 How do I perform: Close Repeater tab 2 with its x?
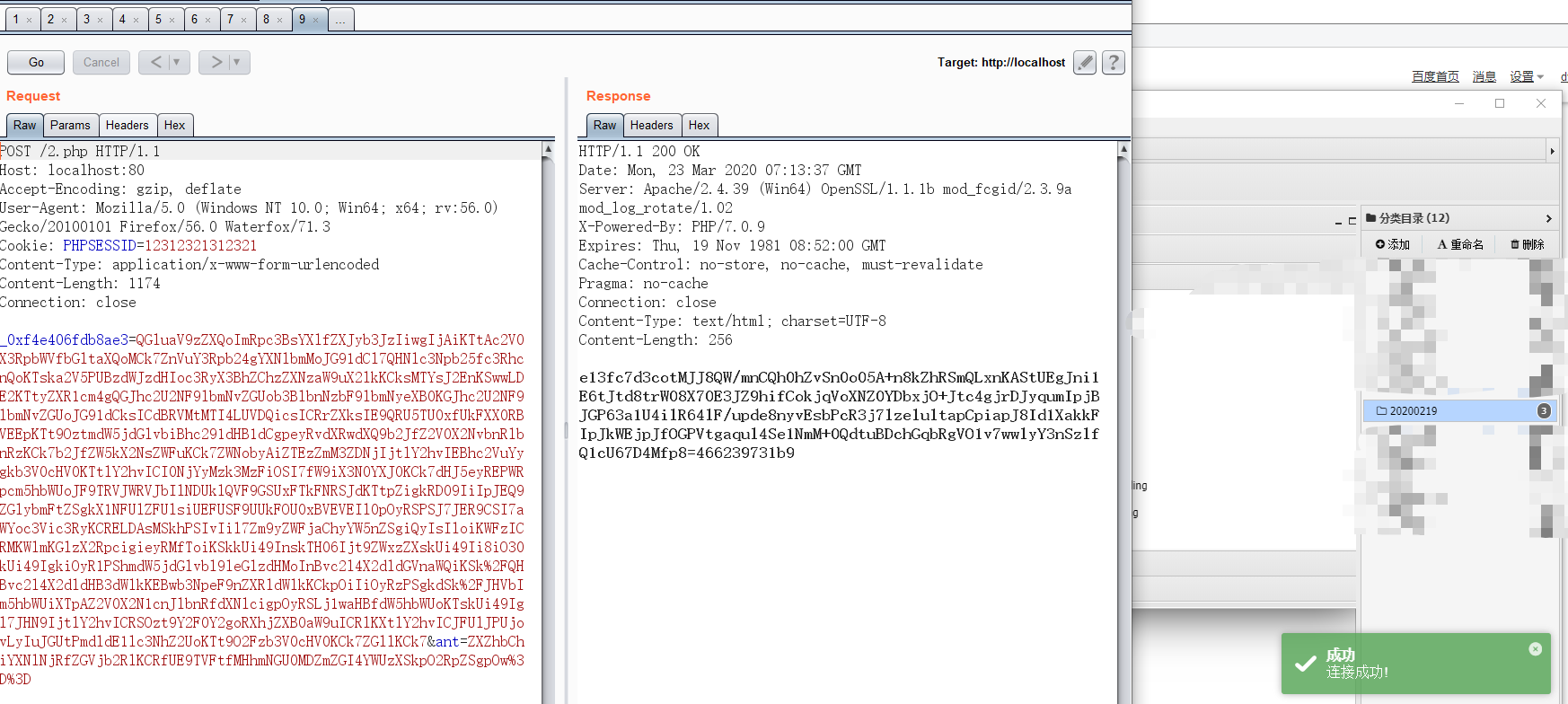point(65,20)
